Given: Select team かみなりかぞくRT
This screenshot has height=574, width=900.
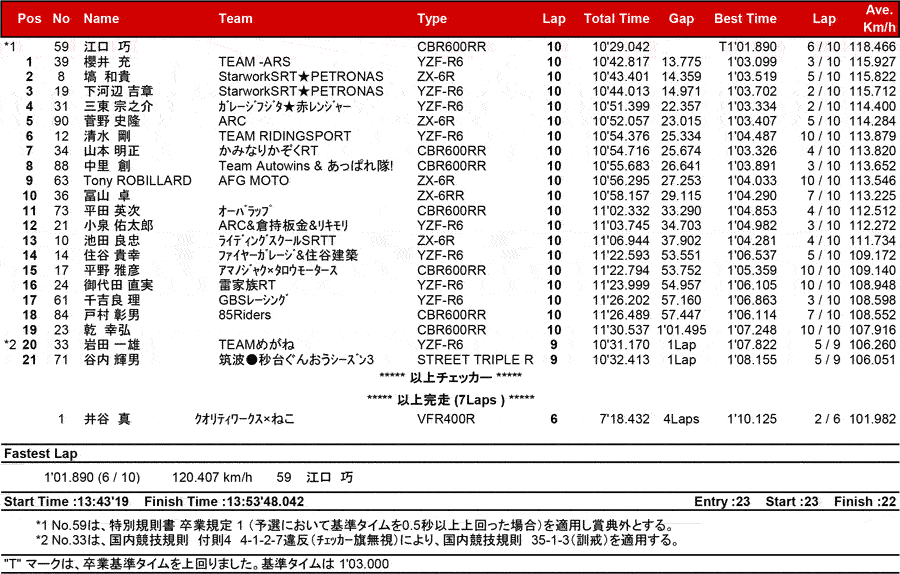Looking at the screenshot, I should tap(268, 151).
